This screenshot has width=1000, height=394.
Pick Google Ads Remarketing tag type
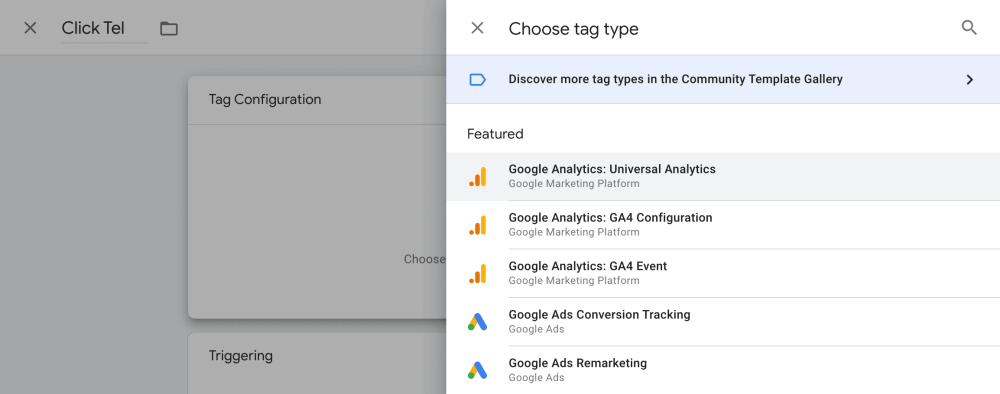(723, 370)
